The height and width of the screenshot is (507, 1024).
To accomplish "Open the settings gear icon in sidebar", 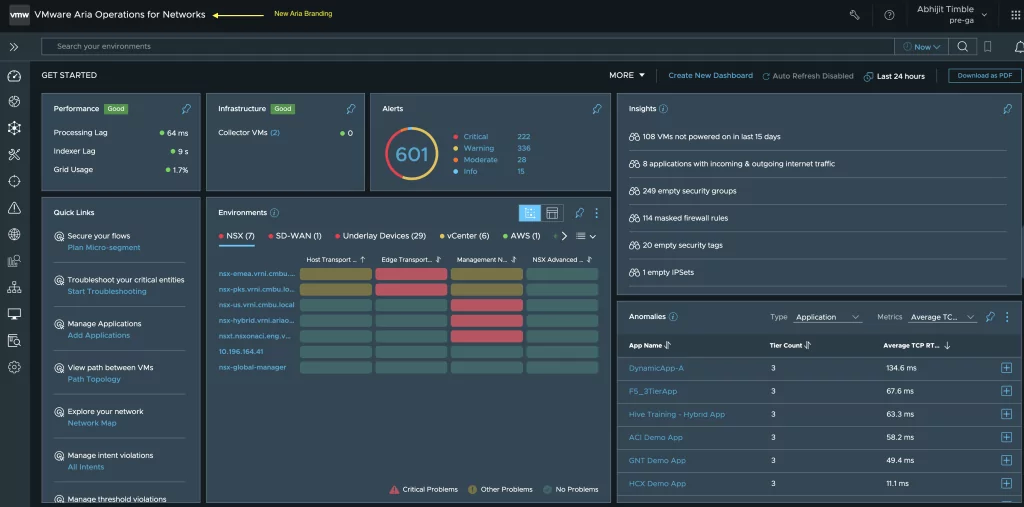I will click(14, 367).
